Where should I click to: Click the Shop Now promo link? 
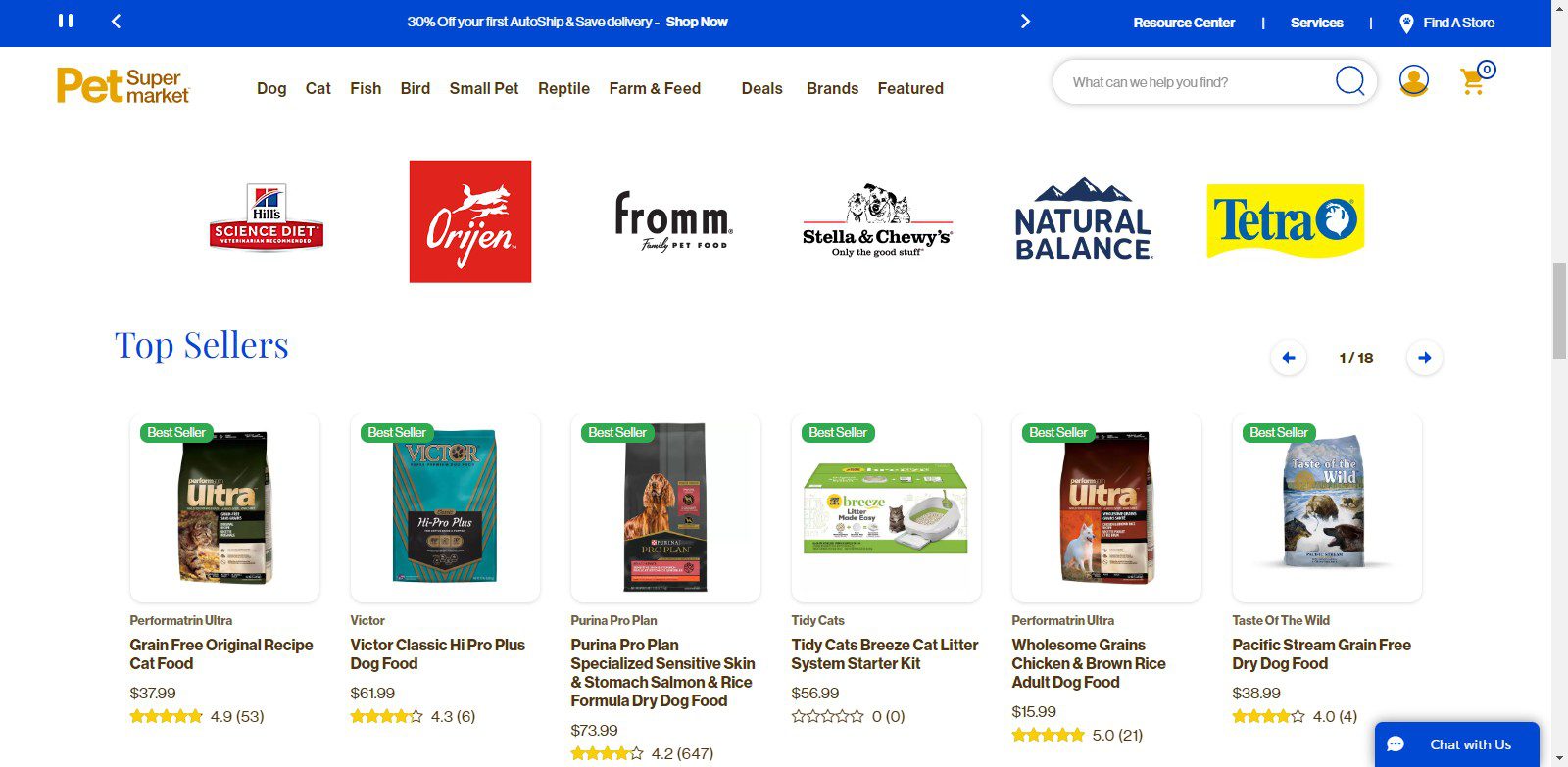(697, 22)
